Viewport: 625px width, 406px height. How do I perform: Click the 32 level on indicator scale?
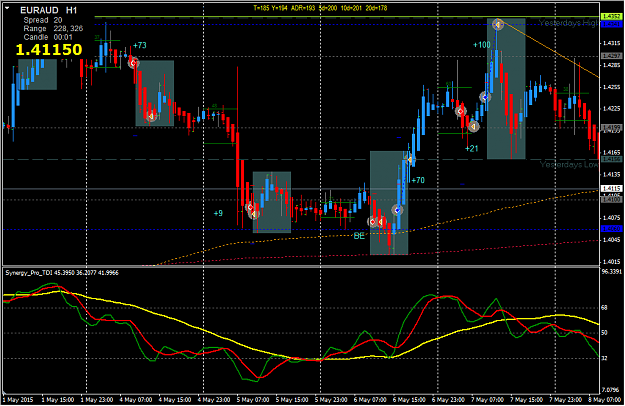point(604,359)
